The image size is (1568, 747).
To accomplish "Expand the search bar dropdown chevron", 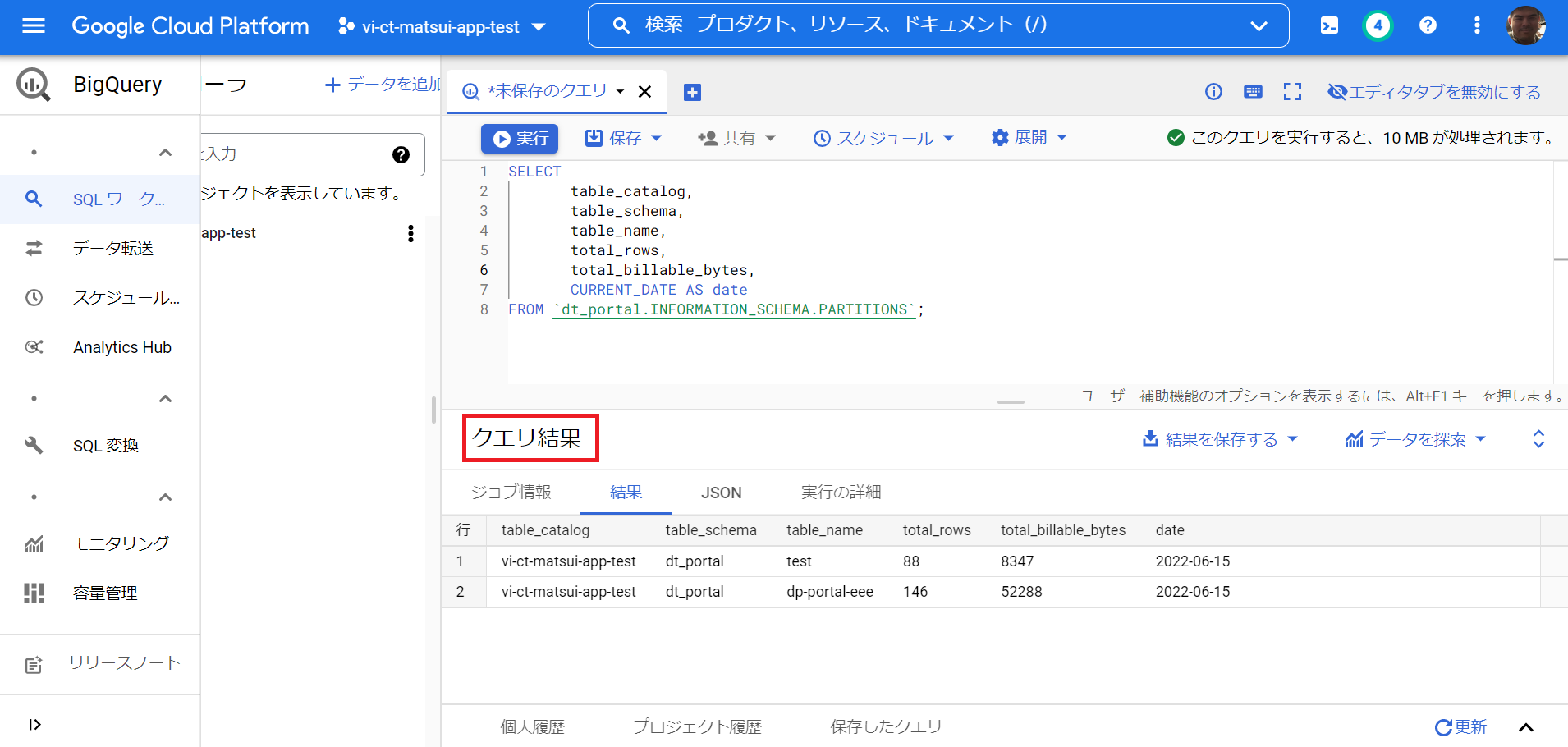I will (1259, 26).
